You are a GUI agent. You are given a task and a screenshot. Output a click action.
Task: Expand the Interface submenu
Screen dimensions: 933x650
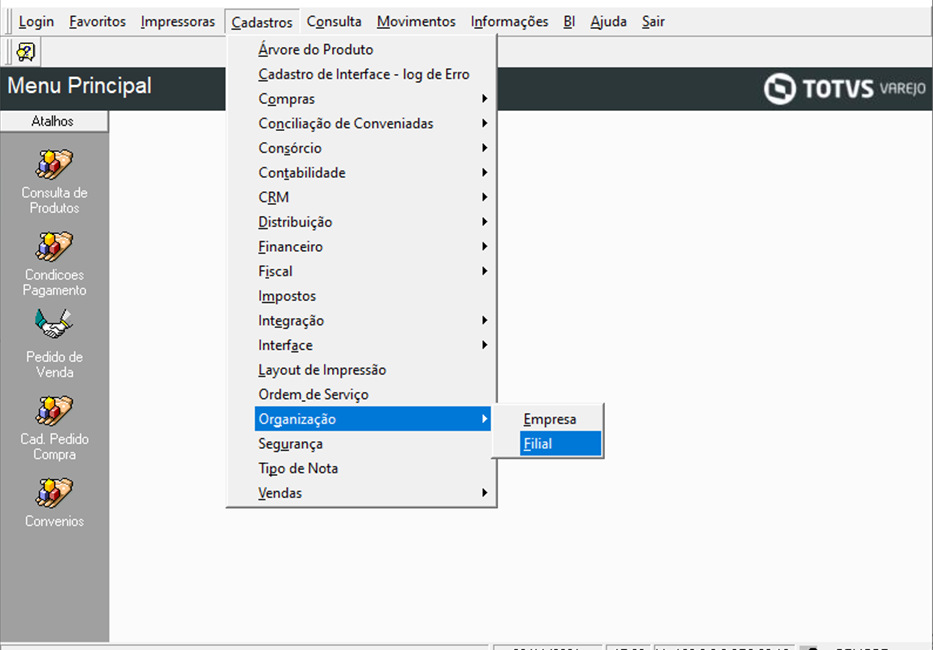pyautogui.click(x=374, y=345)
